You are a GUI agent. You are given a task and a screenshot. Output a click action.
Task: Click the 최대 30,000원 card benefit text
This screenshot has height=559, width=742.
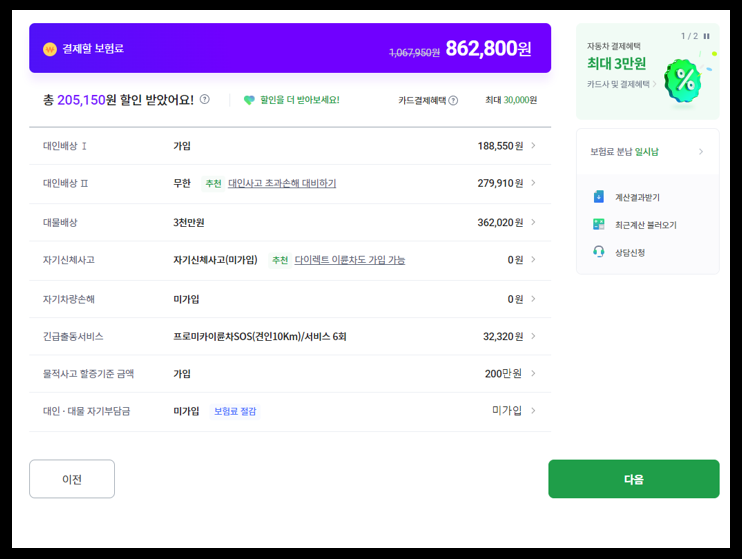click(x=511, y=100)
